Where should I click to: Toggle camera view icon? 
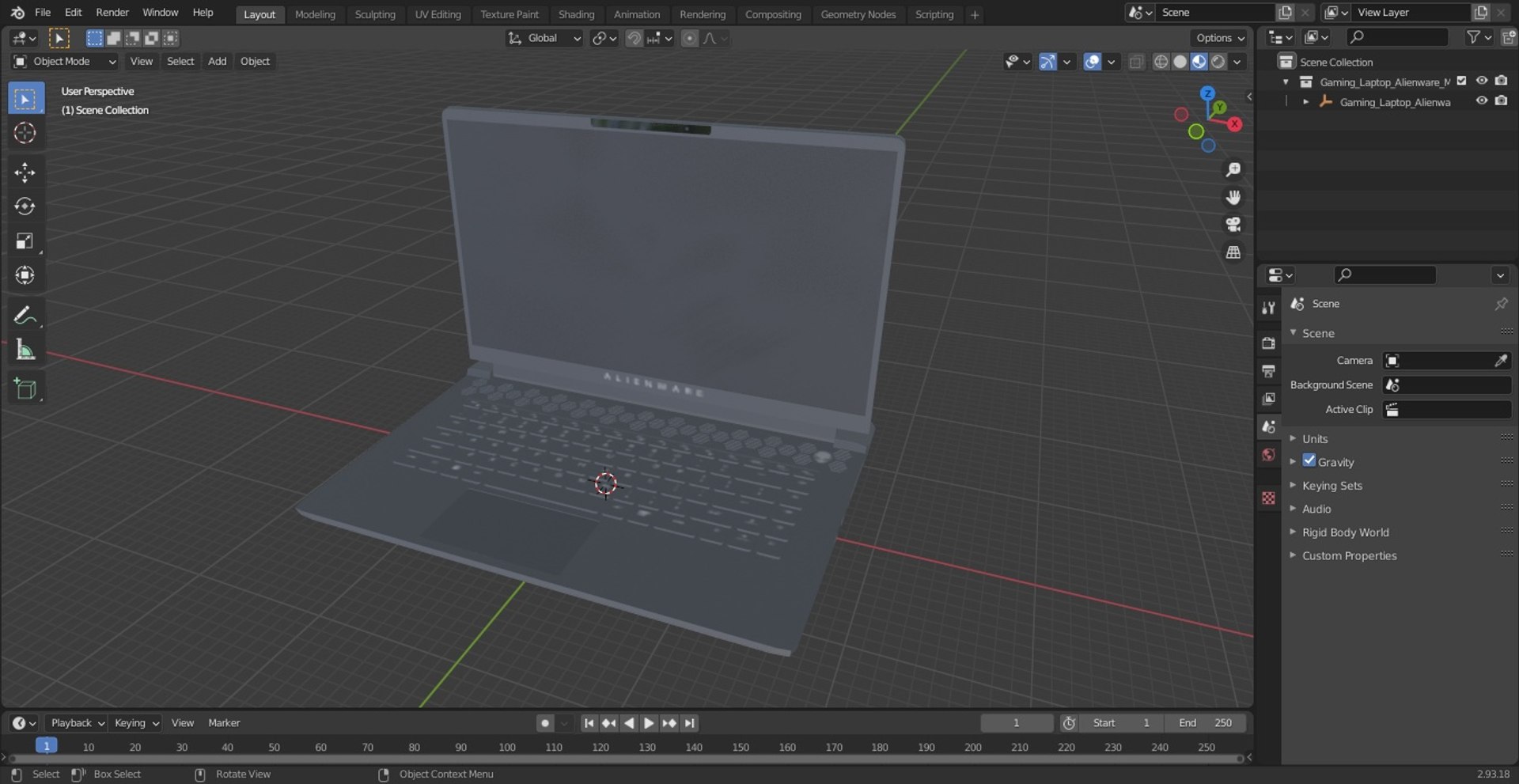pos(1233,225)
